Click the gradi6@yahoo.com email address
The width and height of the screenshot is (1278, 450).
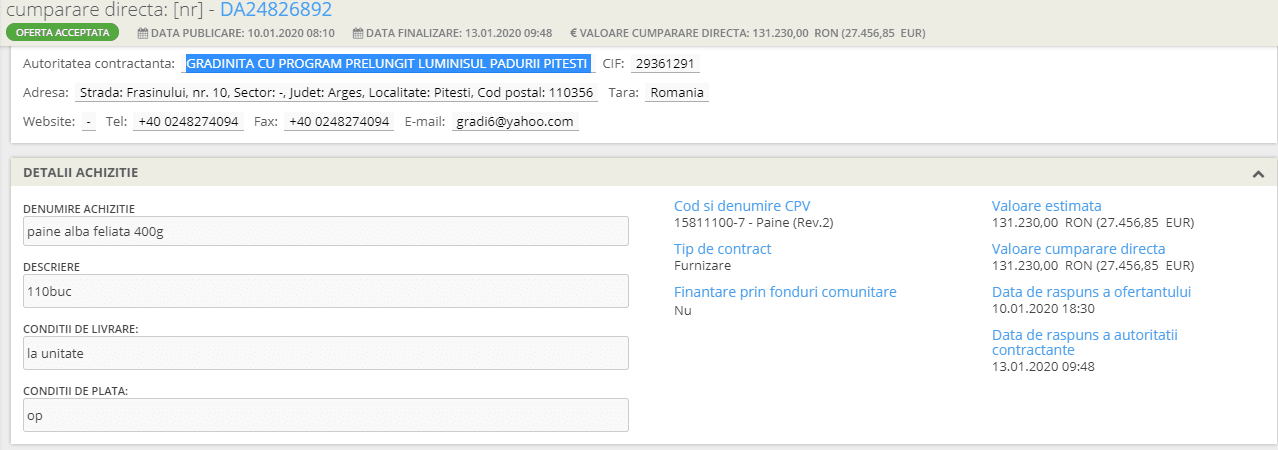point(514,121)
